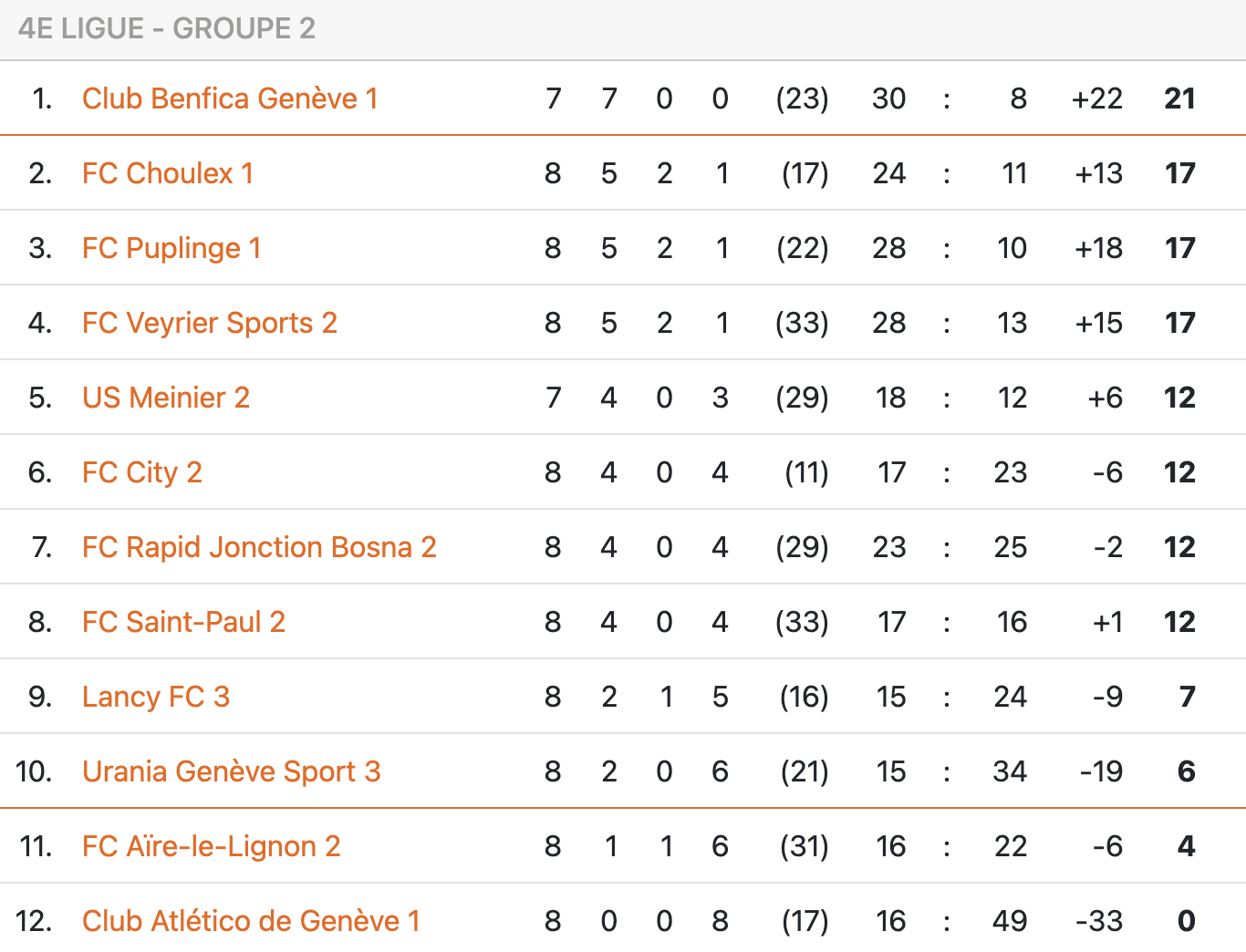Open the Lancy FC 3 team link
Image resolution: width=1246 pixels, height=952 pixels.
pyautogui.click(x=156, y=697)
